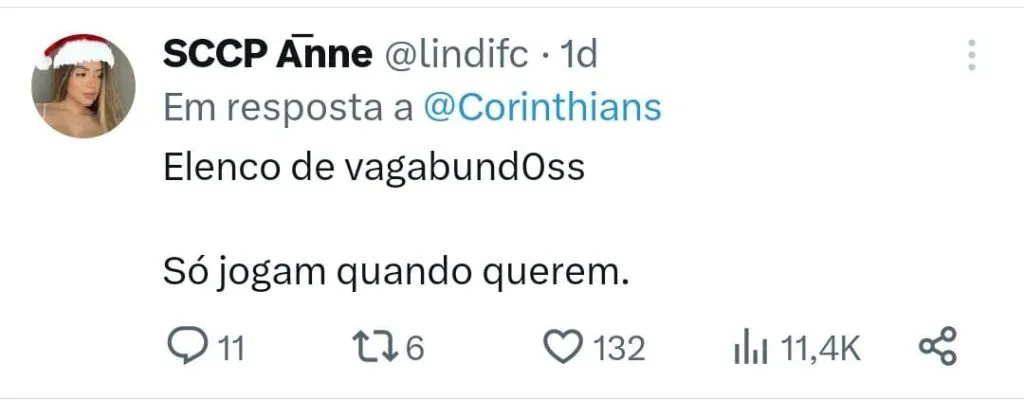
Task: Click the retweet count 6
Action: pos(415,348)
